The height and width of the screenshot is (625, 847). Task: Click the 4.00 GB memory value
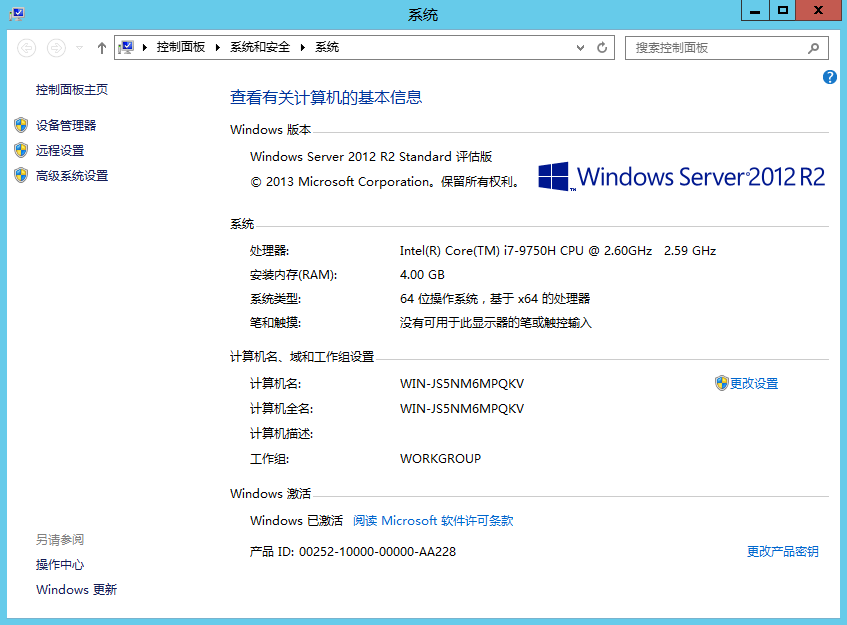(x=422, y=274)
